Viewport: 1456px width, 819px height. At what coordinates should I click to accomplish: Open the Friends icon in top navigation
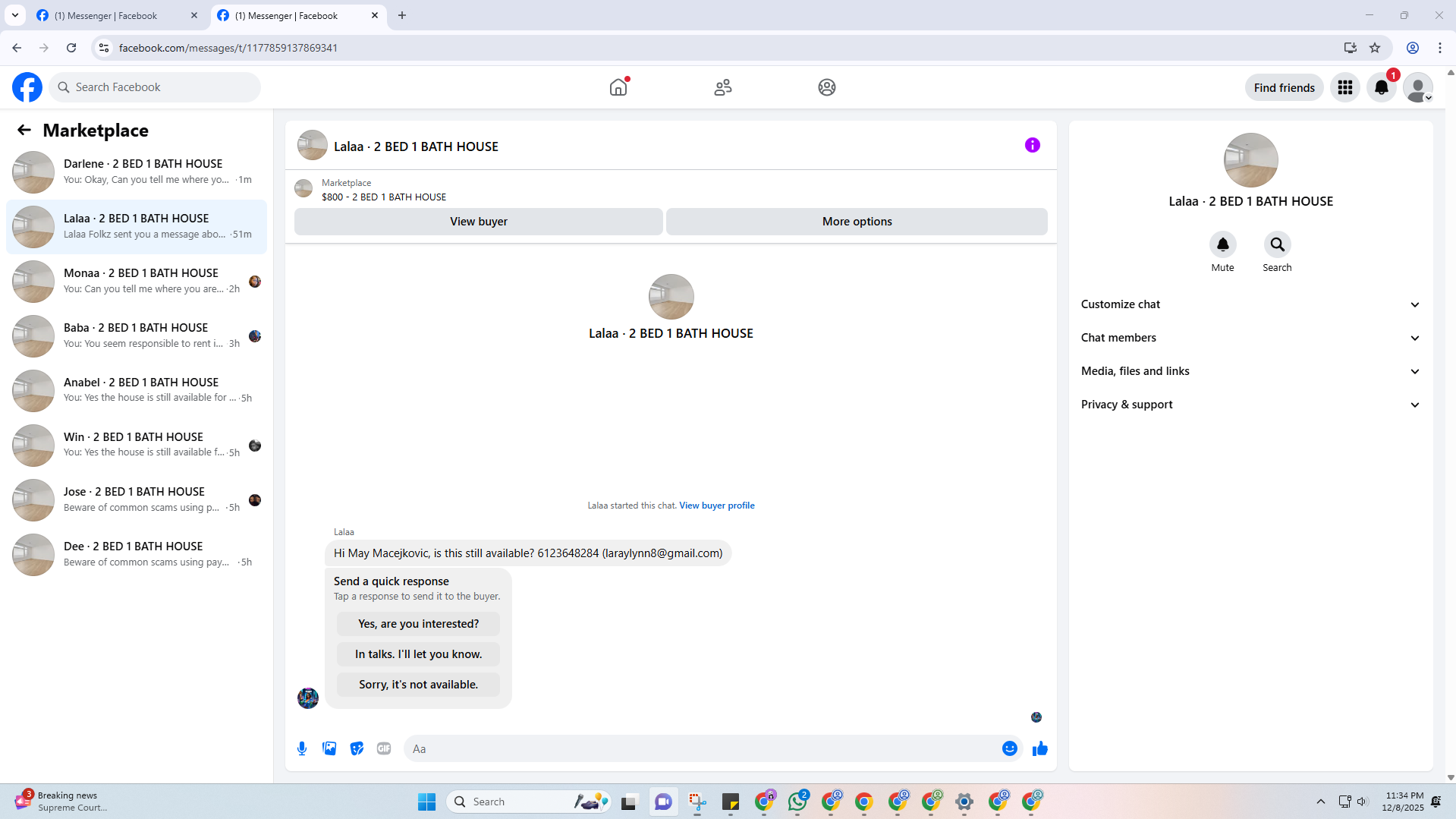pyautogui.click(x=723, y=87)
